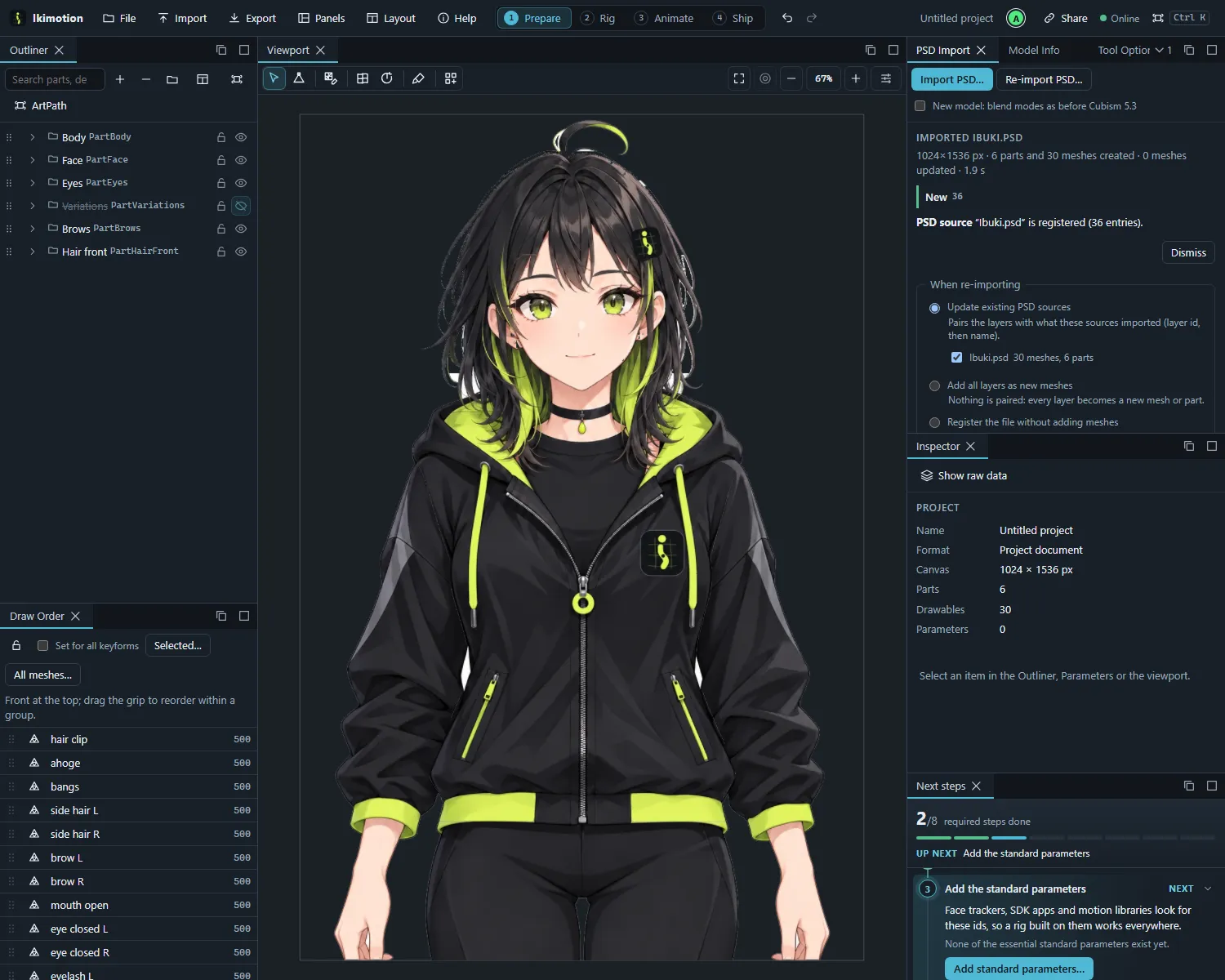Click the required steps progress bar
Screen dimensions: 1225x980
pyautogui.click(x=1066, y=838)
